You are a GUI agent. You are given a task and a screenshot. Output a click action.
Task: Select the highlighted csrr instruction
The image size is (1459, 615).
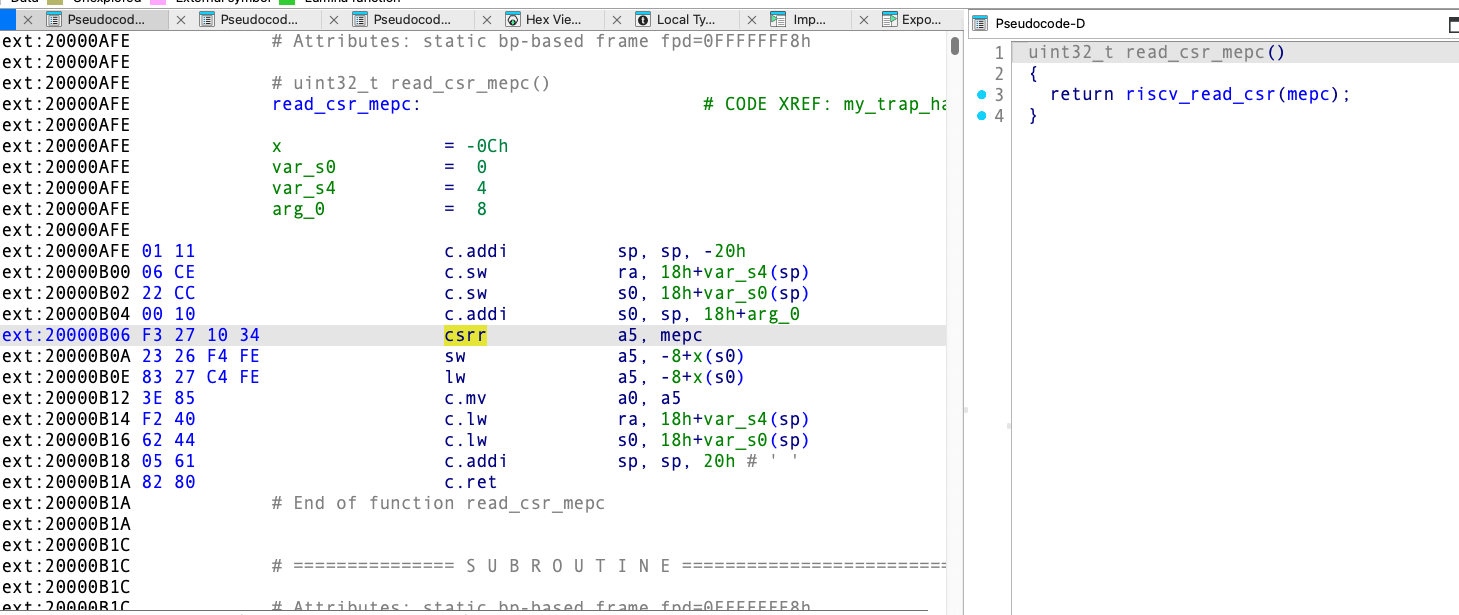tap(465, 336)
